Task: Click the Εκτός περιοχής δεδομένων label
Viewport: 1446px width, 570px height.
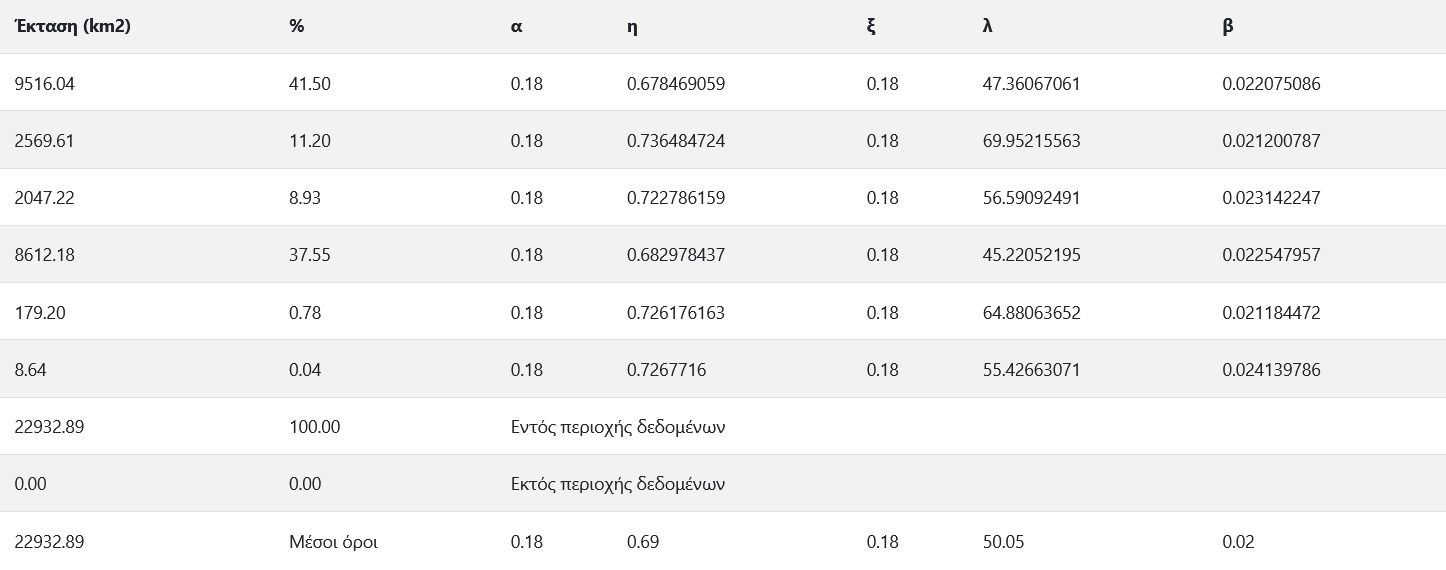Action: [x=617, y=484]
